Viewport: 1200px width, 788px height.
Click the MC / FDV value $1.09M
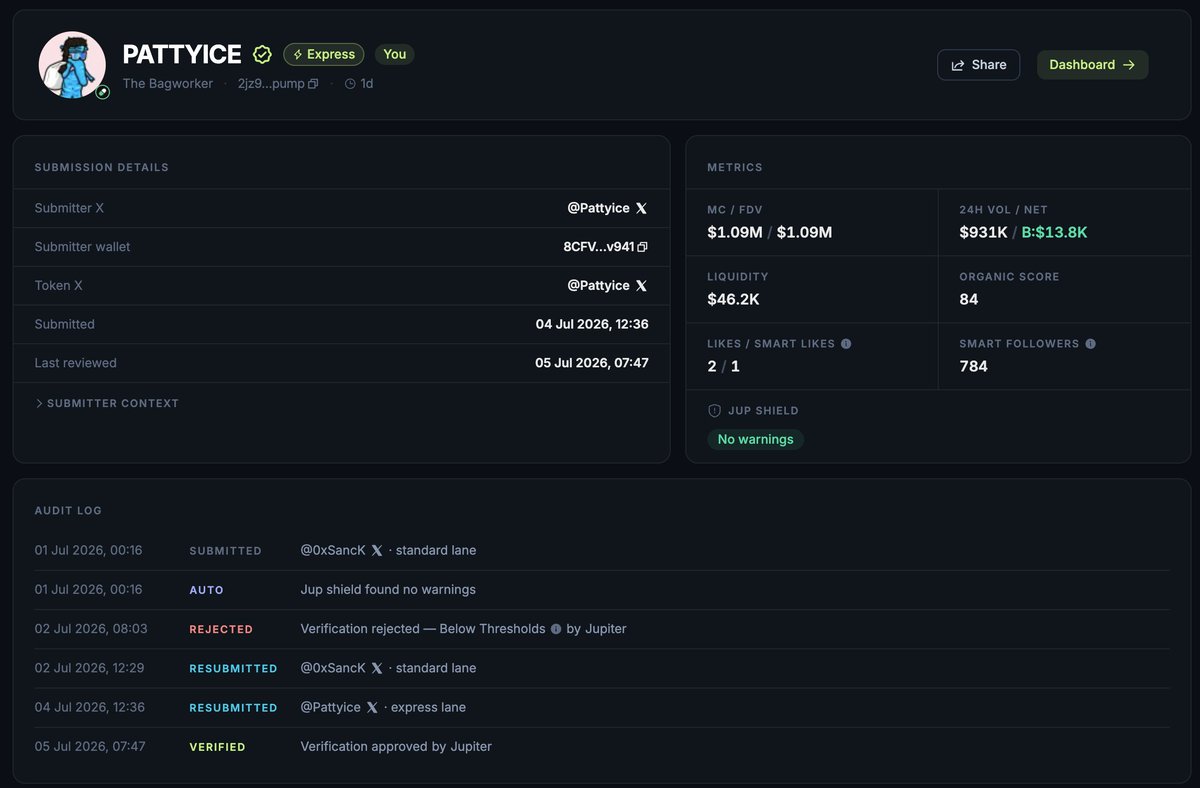pyautogui.click(x=735, y=232)
